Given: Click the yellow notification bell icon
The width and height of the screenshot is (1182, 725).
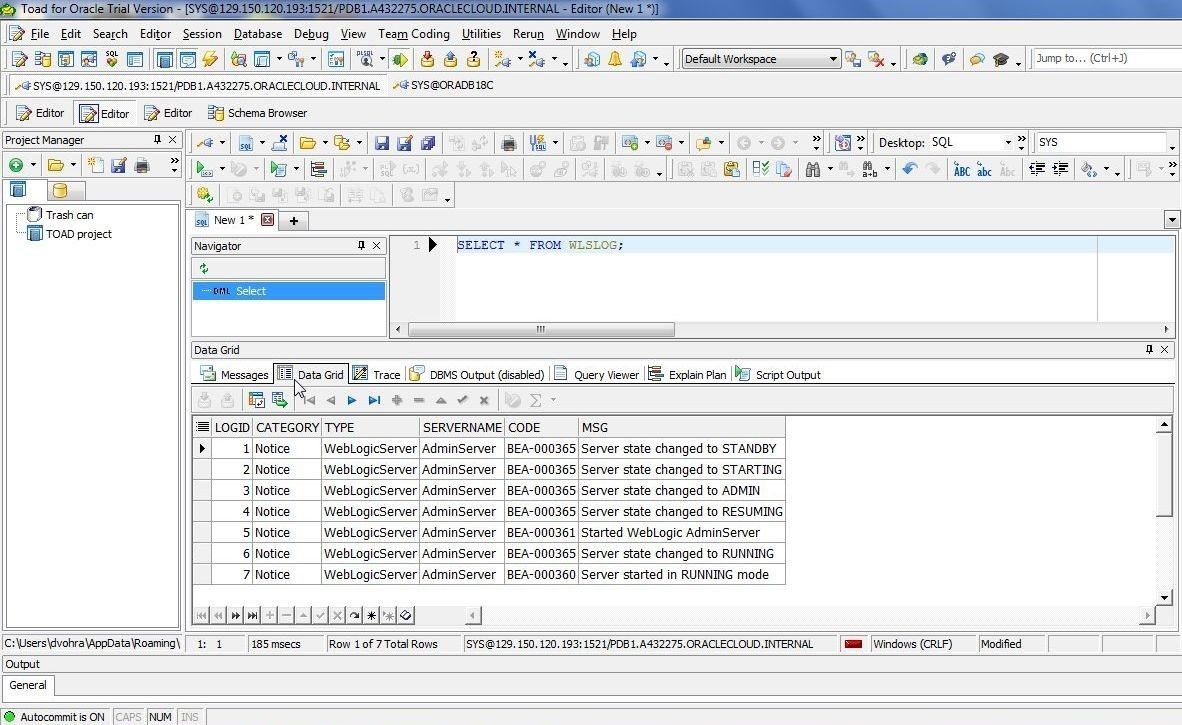Looking at the screenshot, I should 614,59.
